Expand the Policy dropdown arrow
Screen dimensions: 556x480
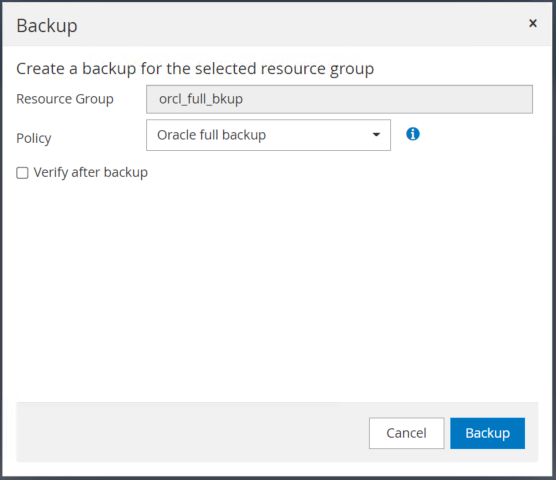click(376, 135)
